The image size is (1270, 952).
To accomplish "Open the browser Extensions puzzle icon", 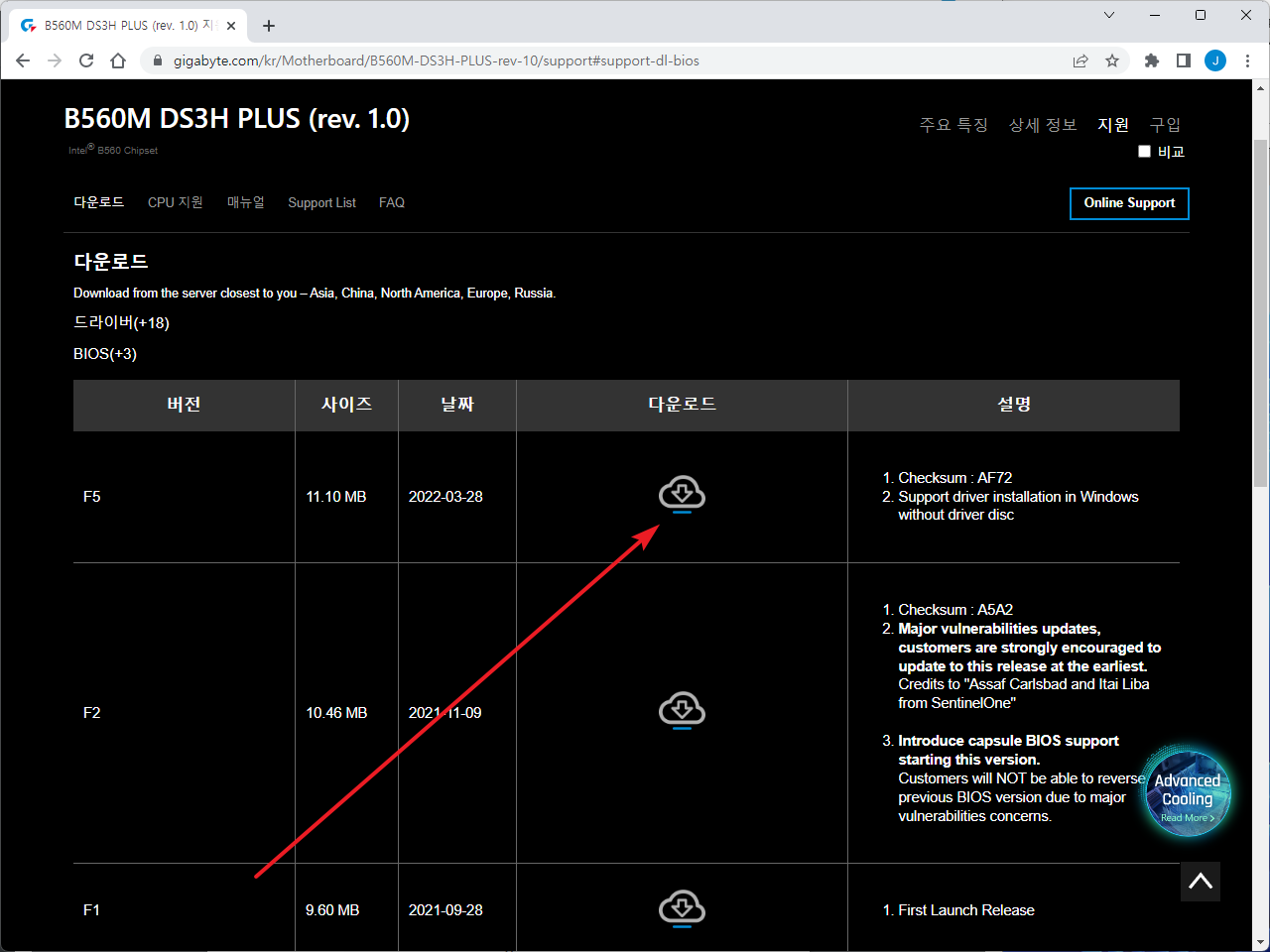I will (x=1151, y=60).
